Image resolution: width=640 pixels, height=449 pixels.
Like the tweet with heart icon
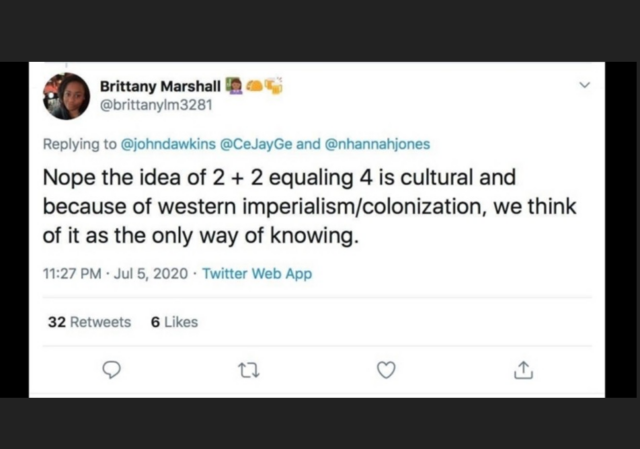pyautogui.click(x=386, y=370)
